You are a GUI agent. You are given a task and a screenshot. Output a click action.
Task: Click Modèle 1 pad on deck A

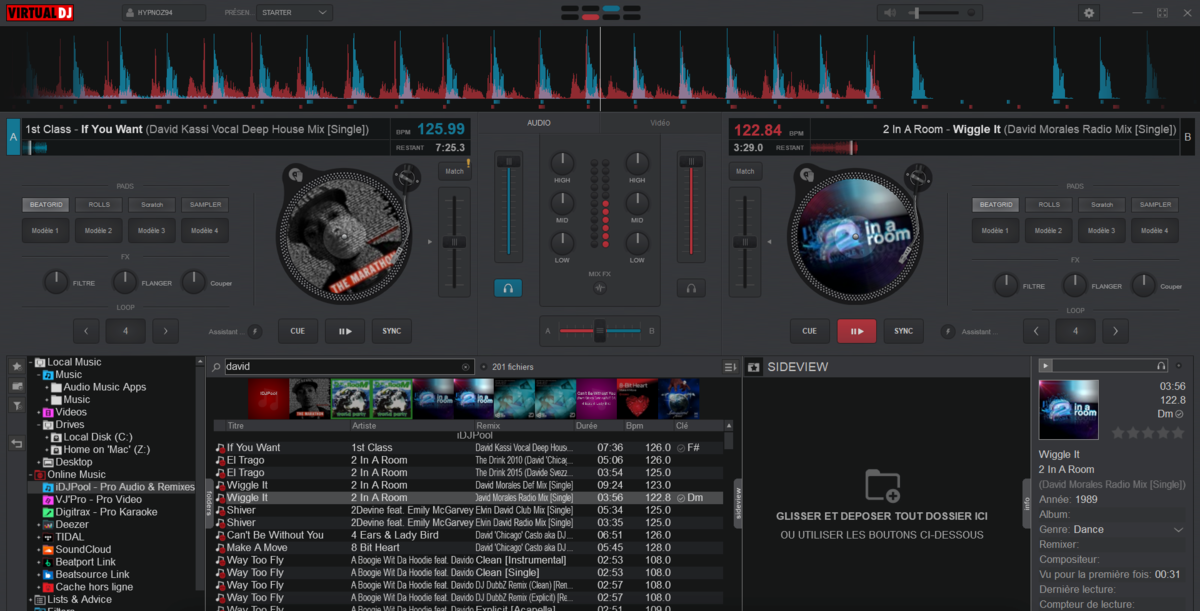point(45,231)
